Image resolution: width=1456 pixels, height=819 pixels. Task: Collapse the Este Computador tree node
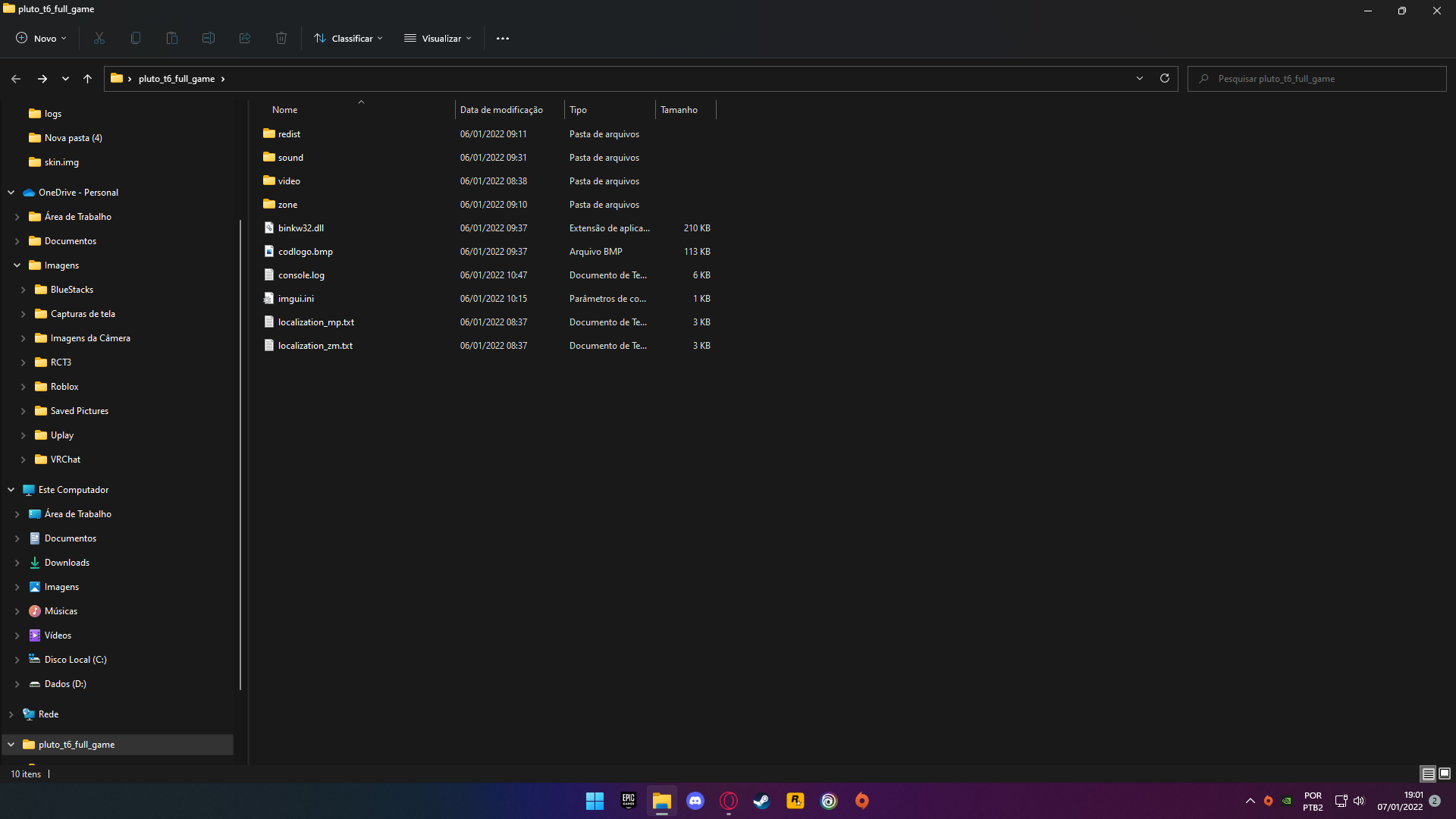coord(11,490)
